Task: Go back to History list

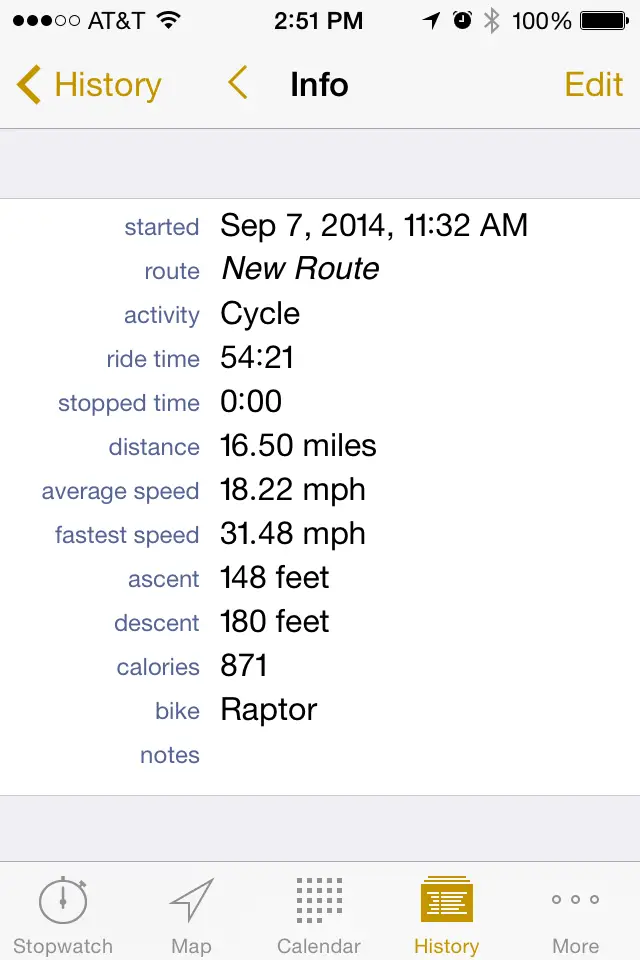Action: 89,84
